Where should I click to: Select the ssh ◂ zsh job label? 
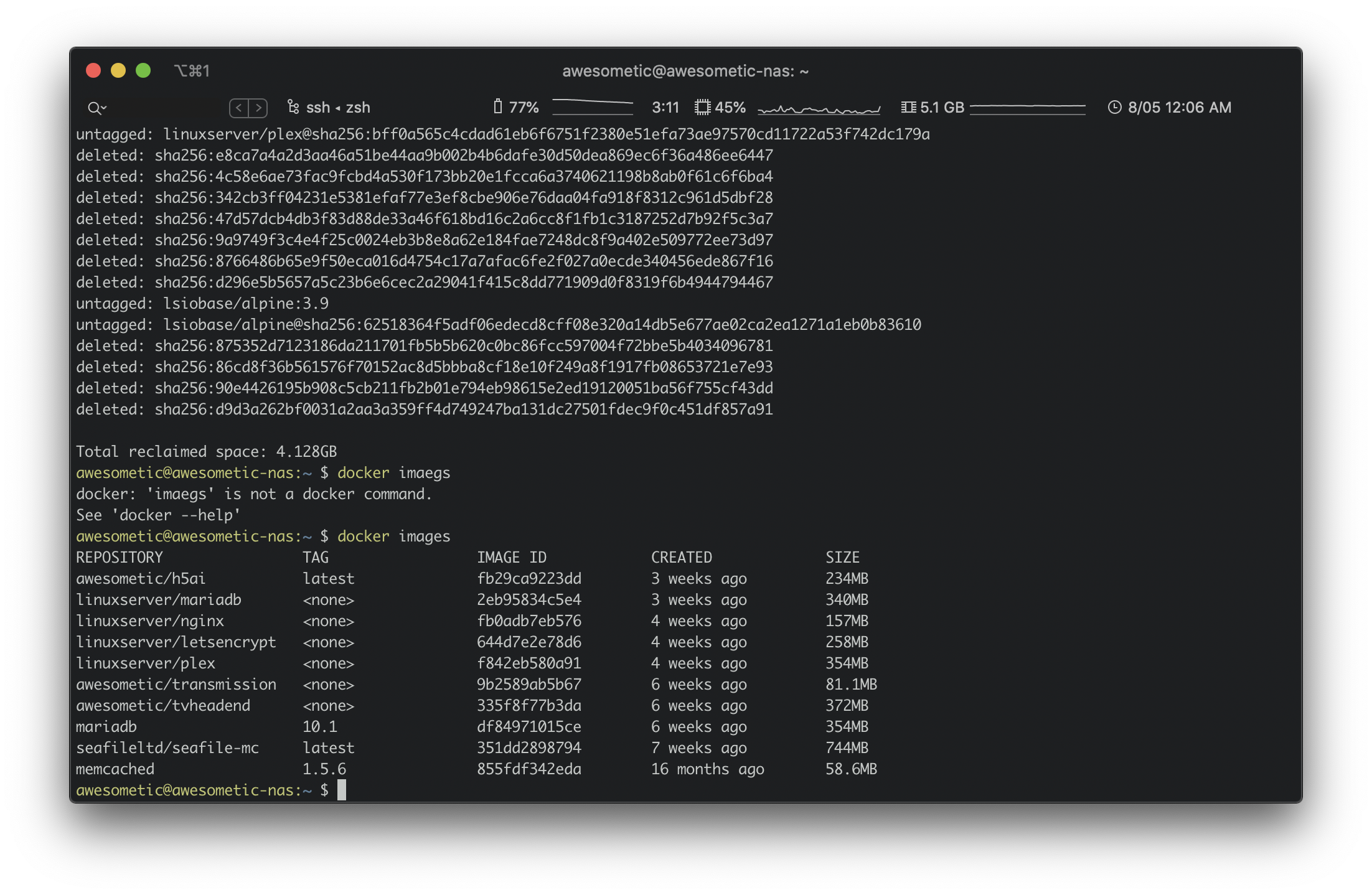coord(338,108)
